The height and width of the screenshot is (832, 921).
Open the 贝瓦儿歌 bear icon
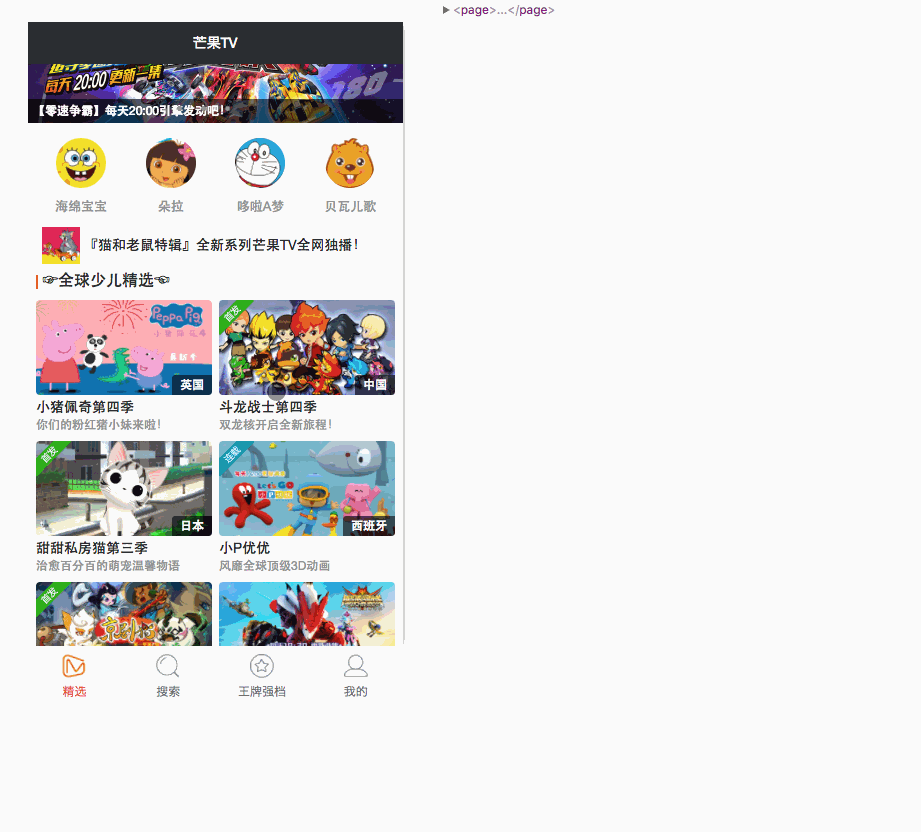350,163
